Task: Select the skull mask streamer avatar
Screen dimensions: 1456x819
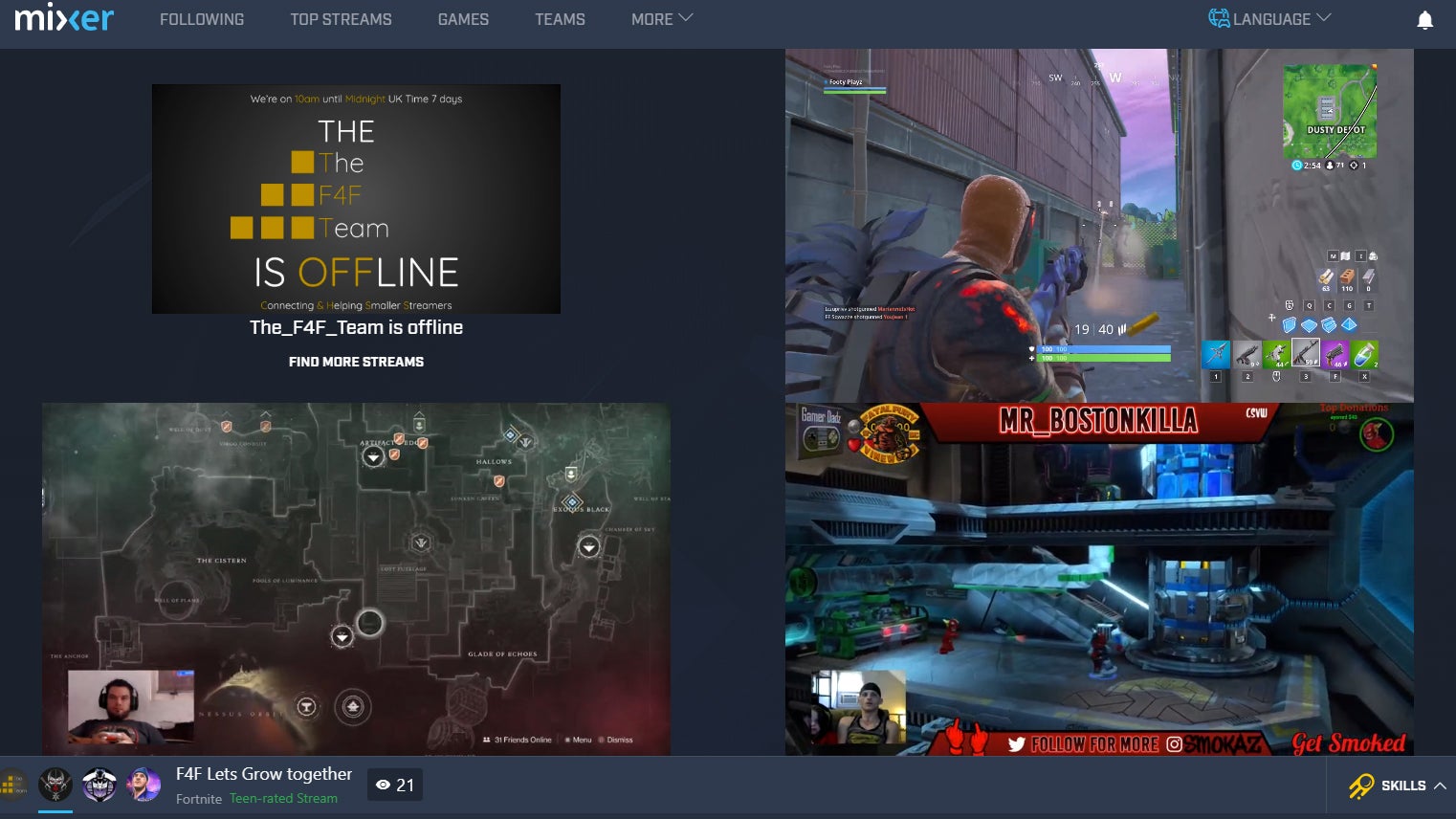Action: (55, 785)
